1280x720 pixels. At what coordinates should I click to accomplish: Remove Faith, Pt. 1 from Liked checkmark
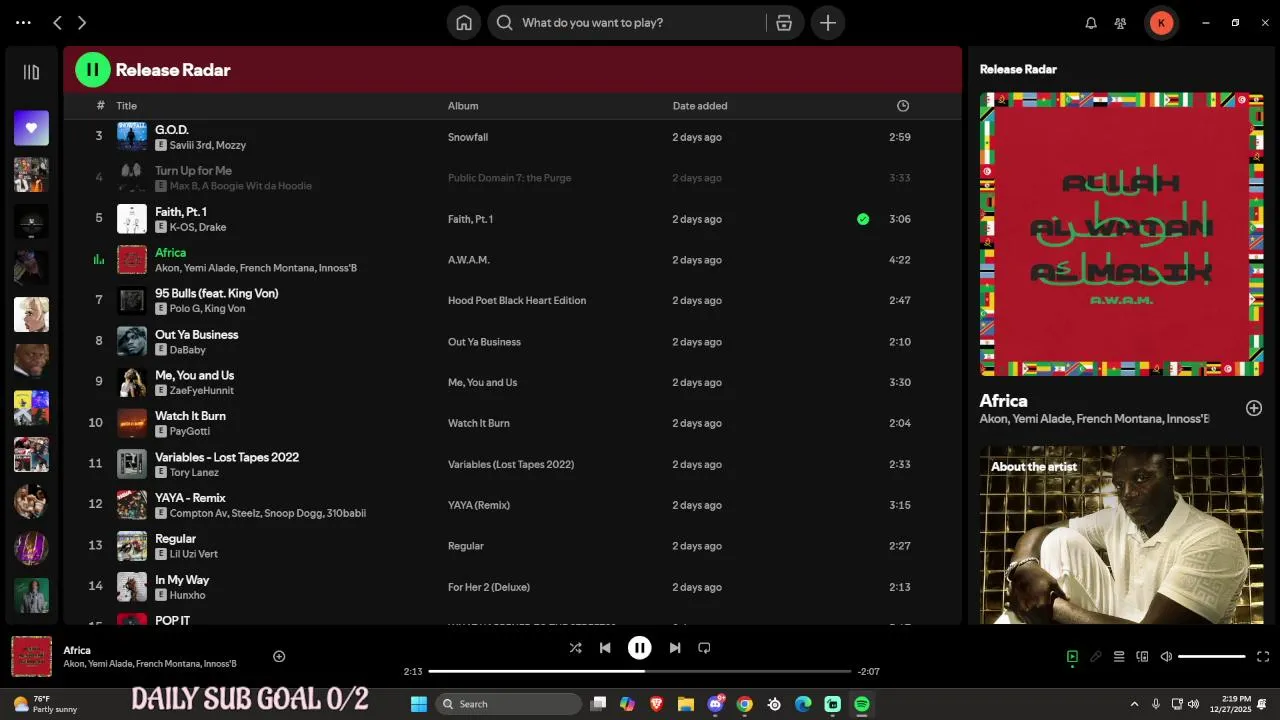(x=863, y=219)
